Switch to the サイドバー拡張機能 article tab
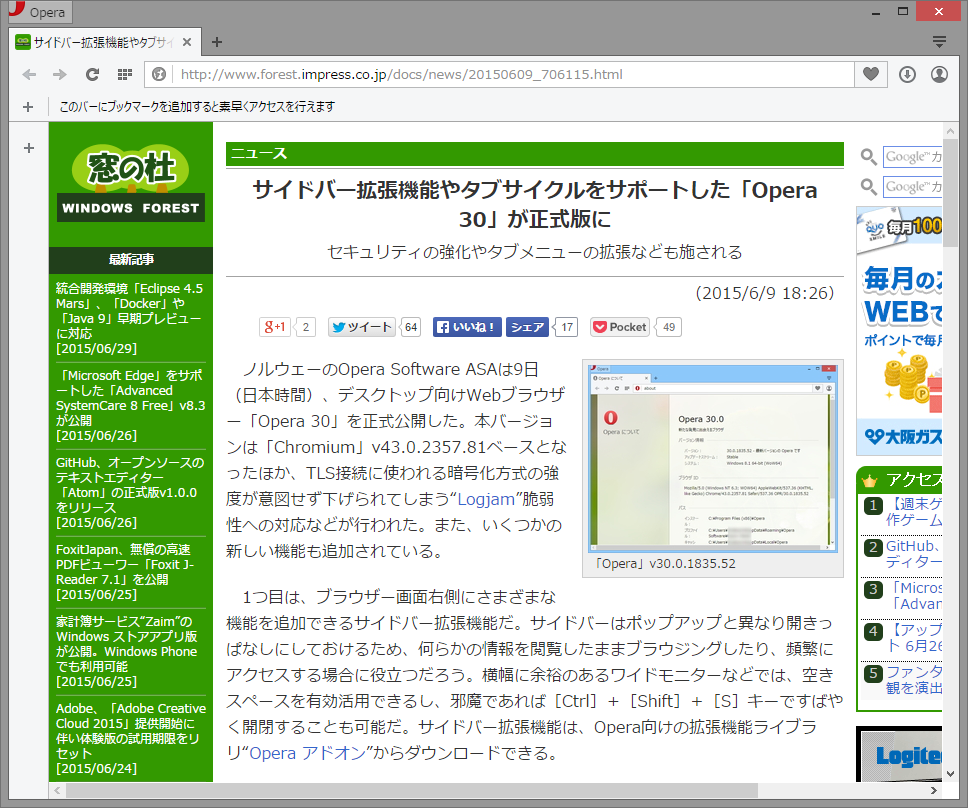 click(x=100, y=43)
